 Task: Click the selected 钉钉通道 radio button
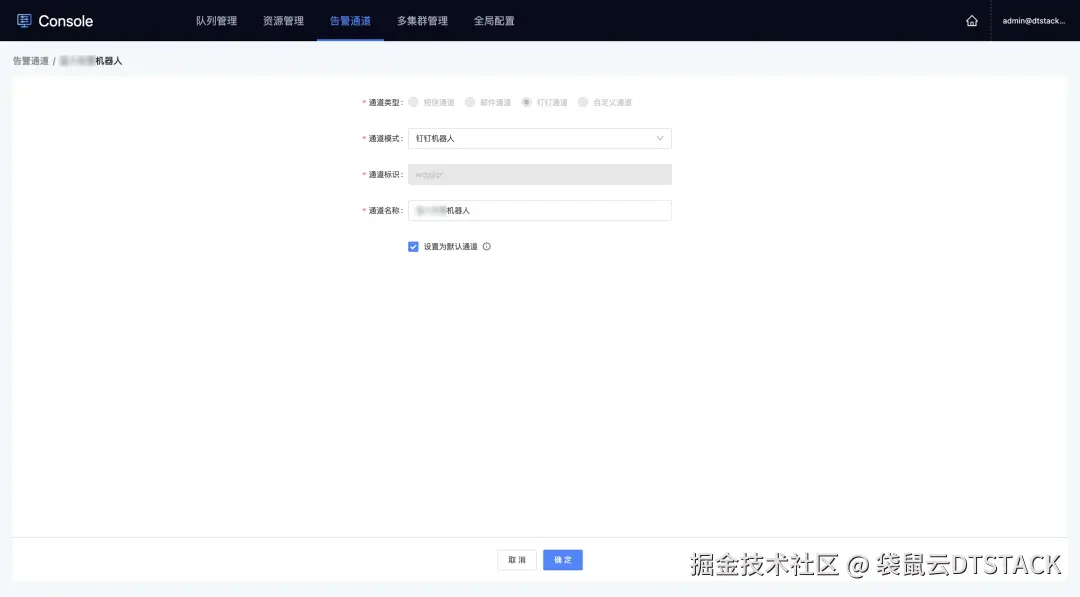[x=526, y=101]
